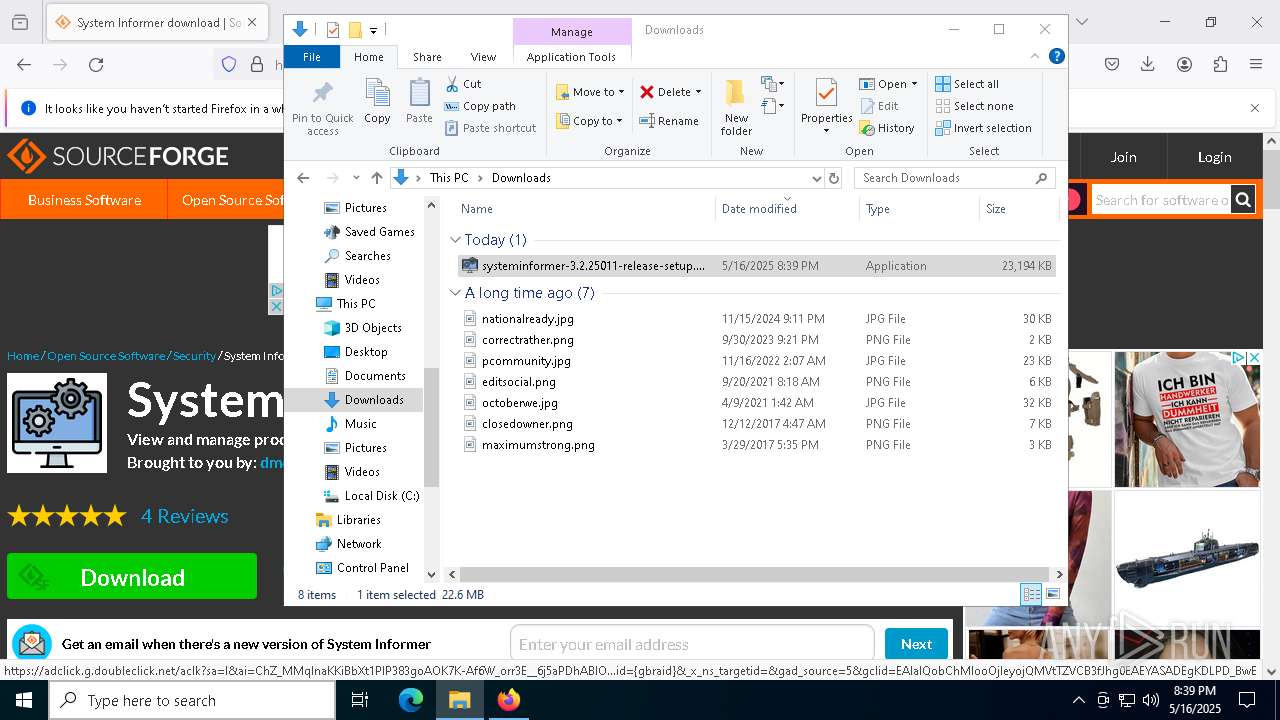
Task: Open the Login link on SourceForge
Action: tap(1214, 157)
